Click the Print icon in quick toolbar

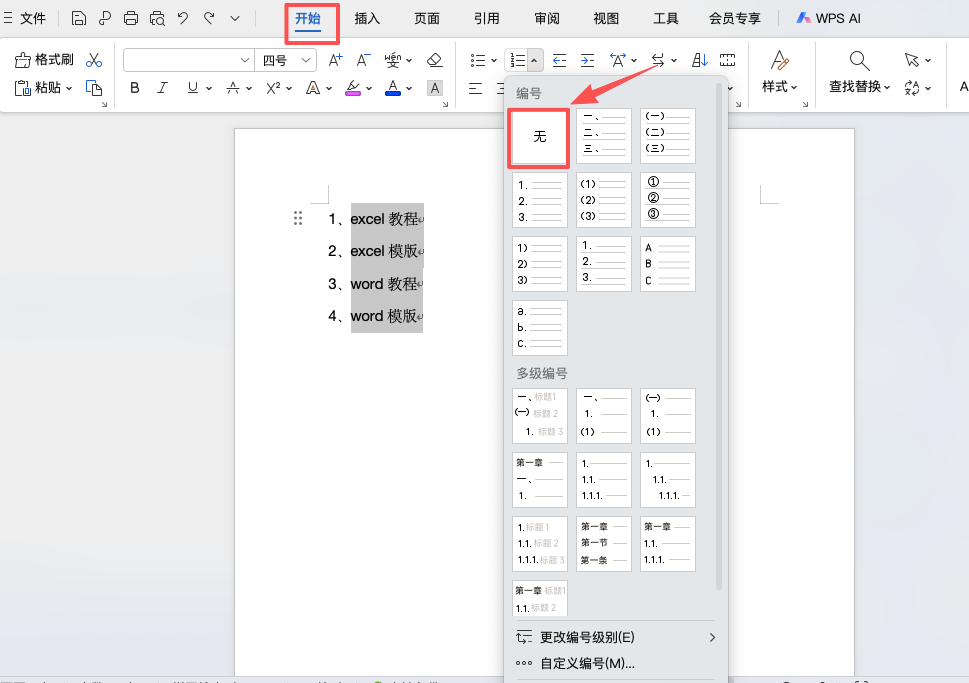[130, 19]
